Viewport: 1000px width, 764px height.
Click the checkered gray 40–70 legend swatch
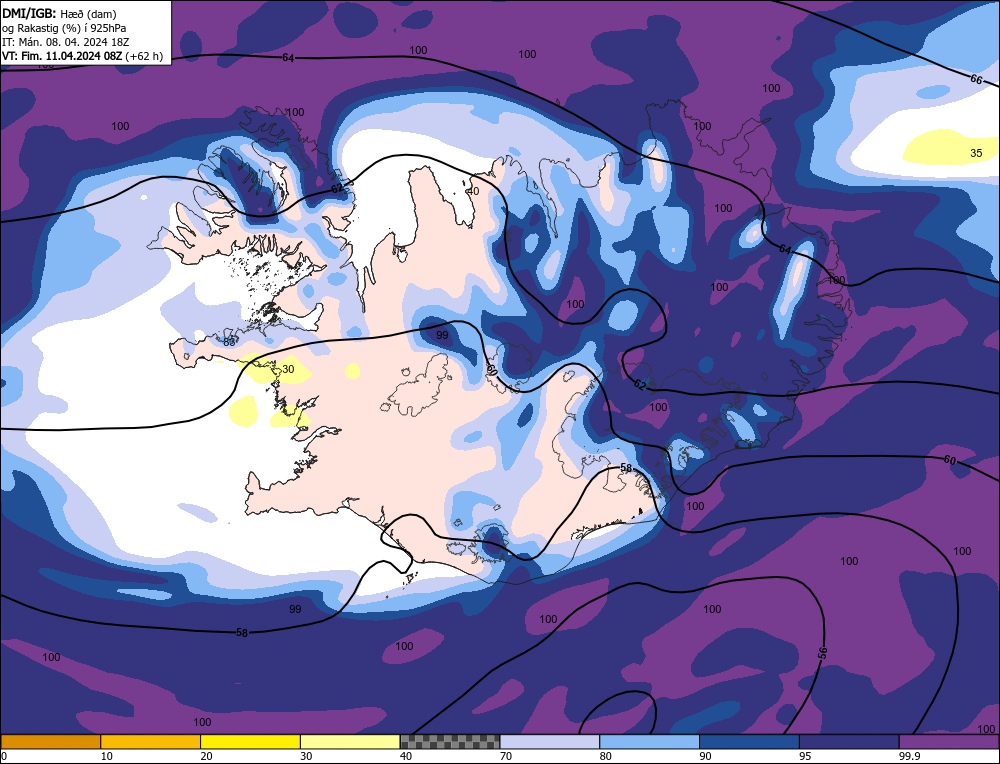[x=450, y=741]
